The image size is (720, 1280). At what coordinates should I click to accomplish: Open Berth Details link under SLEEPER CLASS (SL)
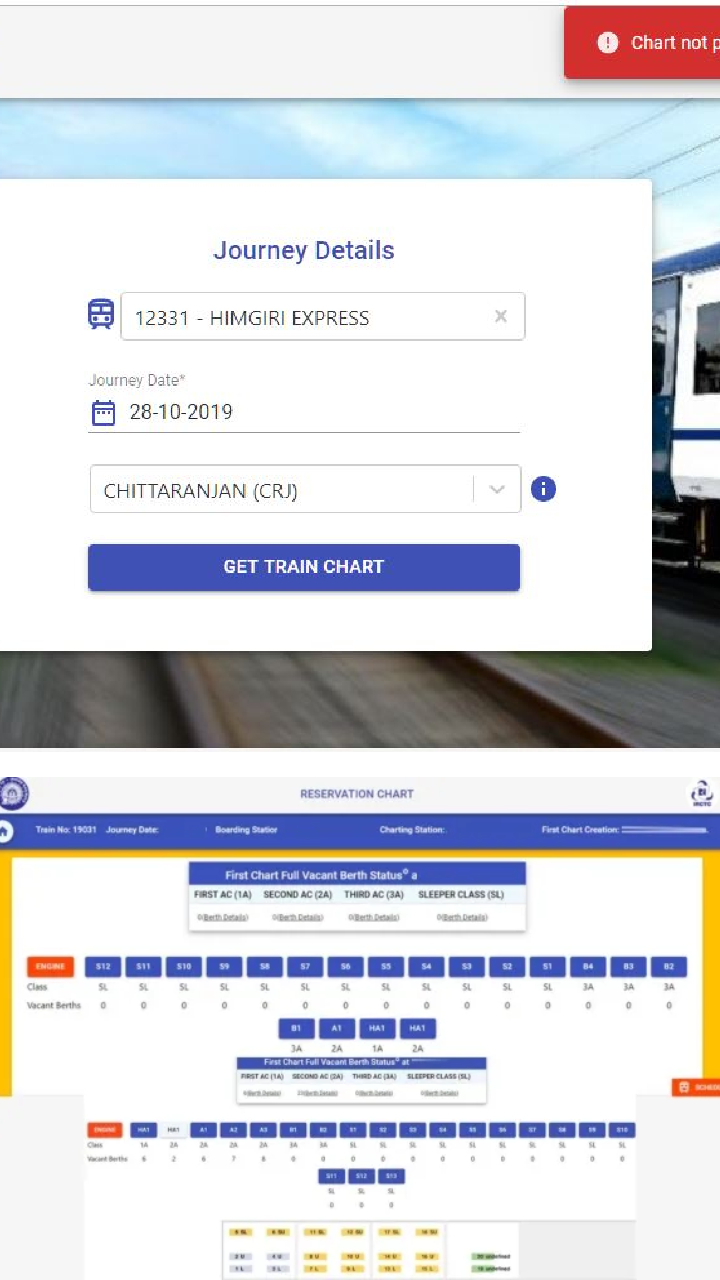(x=463, y=917)
